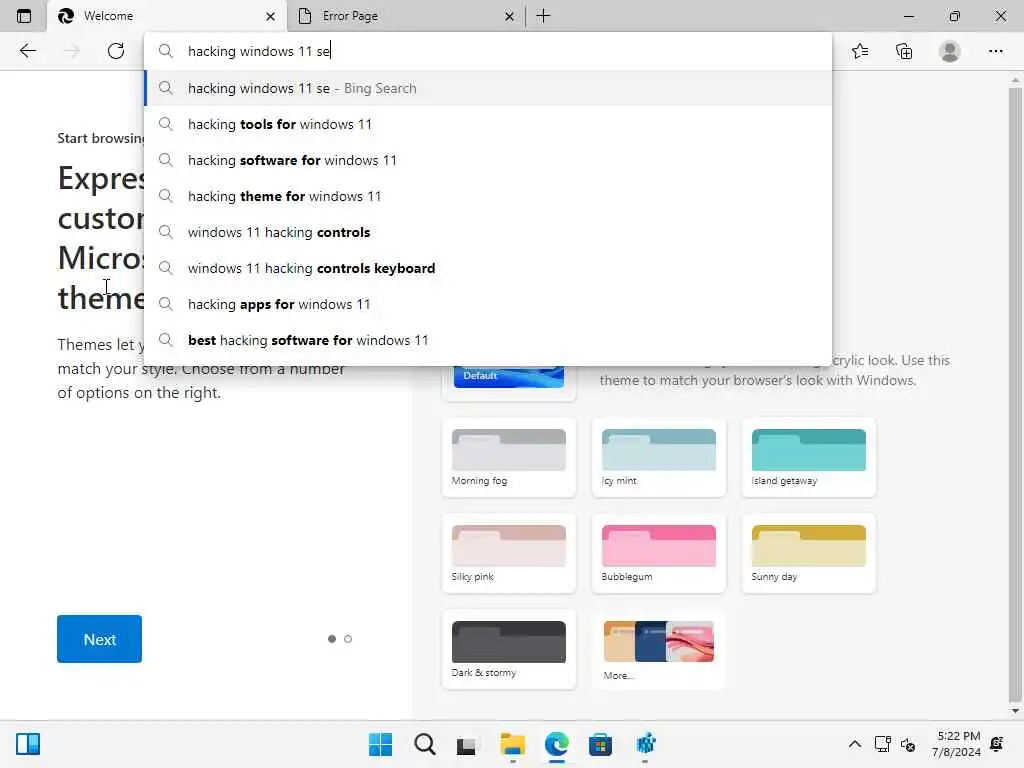Viewport: 1024px width, 768px height.
Task: Open Settings and more ellipsis menu
Action: (x=995, y=51)
